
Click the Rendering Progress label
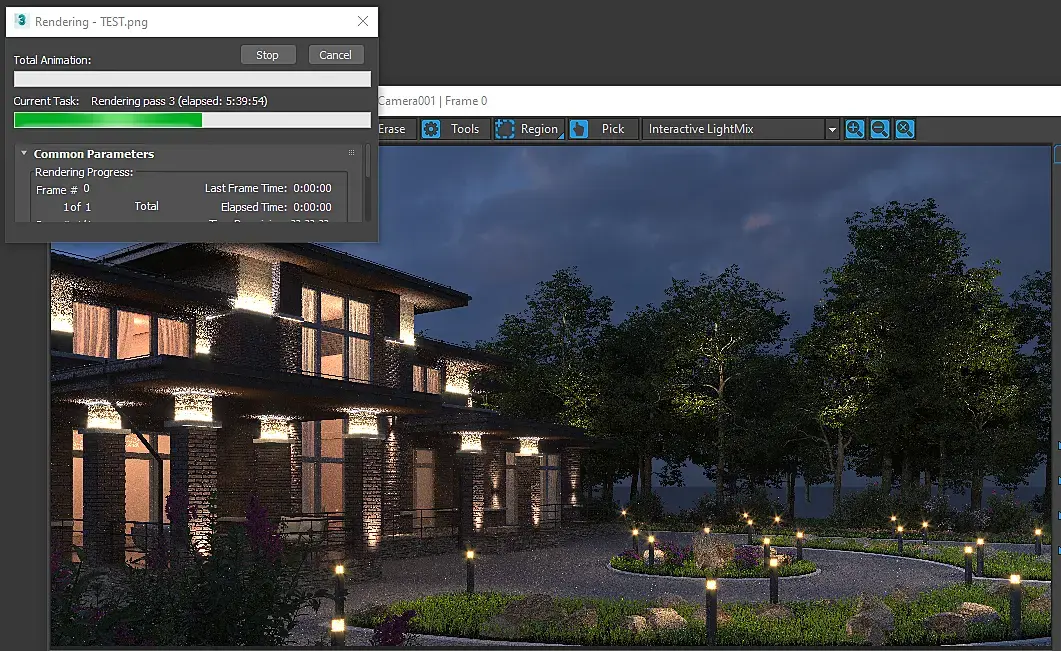click(84, 172)
